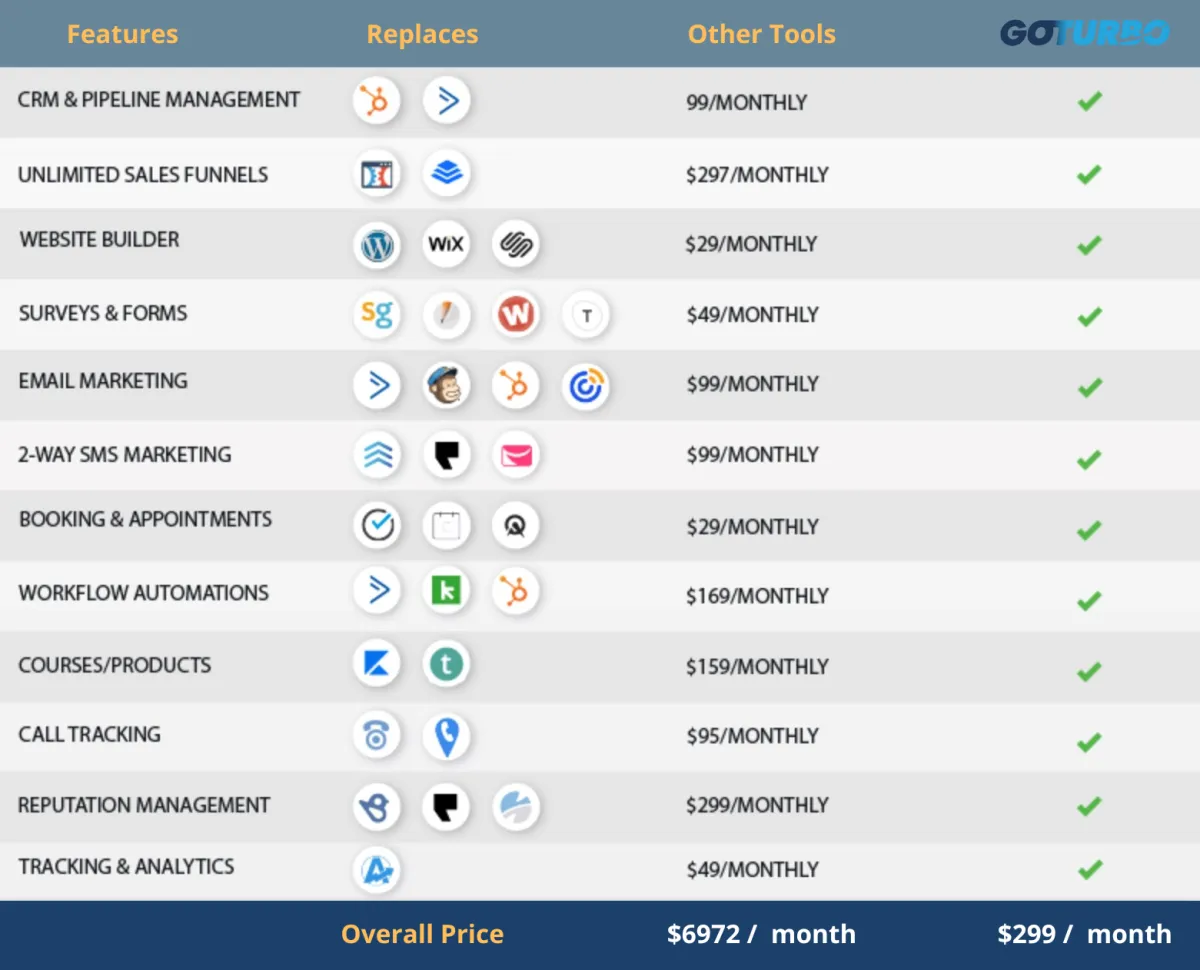Image resolution: width=1200 pixels, height=970 pixels.
Task: Click the blue stacked-layers logo in Sales Funnels row
Action: [446, 174]
